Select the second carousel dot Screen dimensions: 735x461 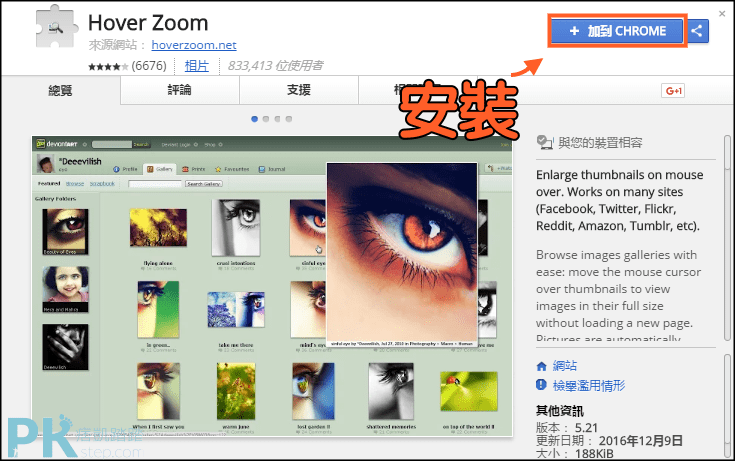pyautogui.click(x=266, y=119)
